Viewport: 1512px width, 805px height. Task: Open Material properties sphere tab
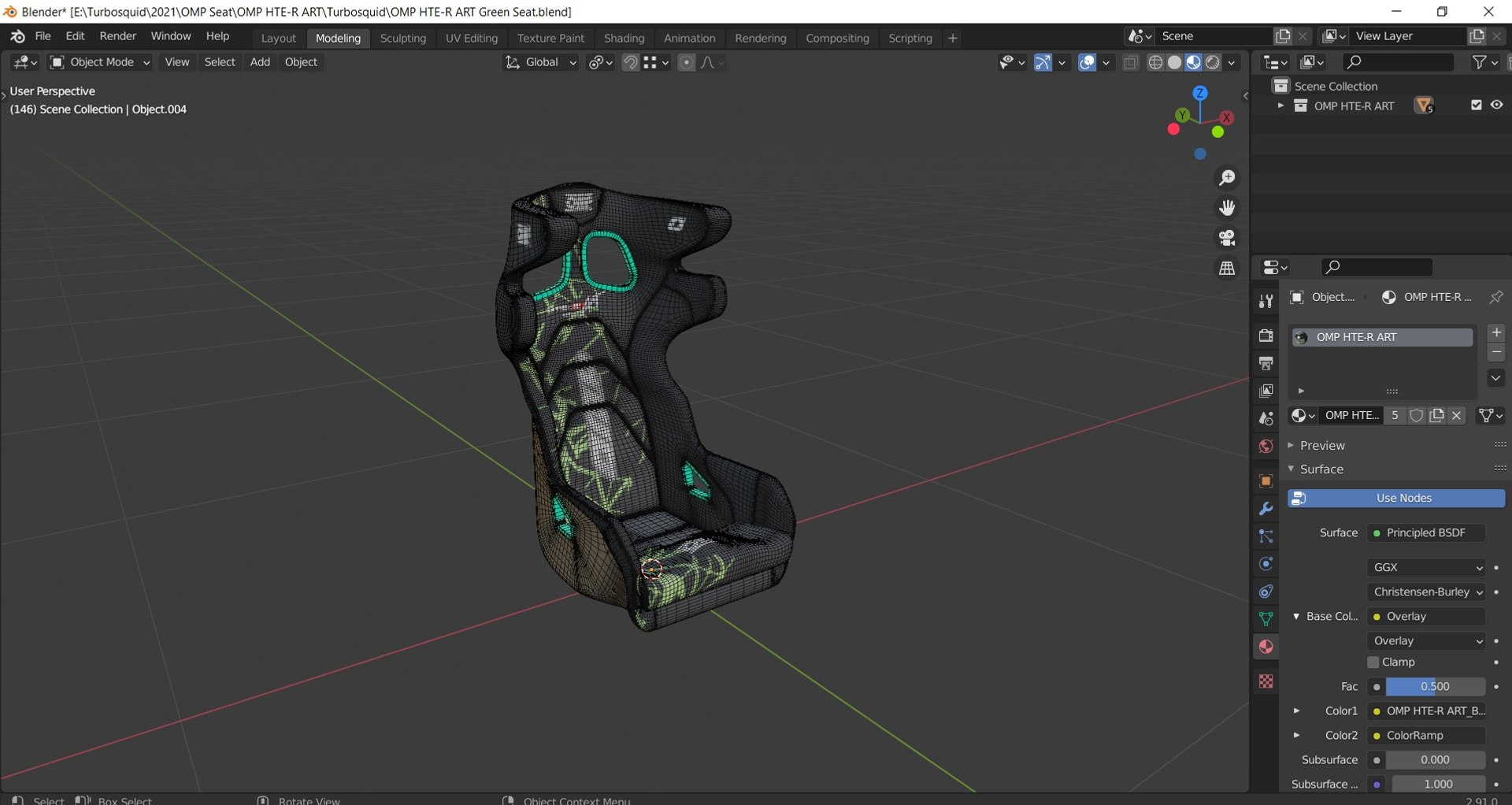point(1266,647)
